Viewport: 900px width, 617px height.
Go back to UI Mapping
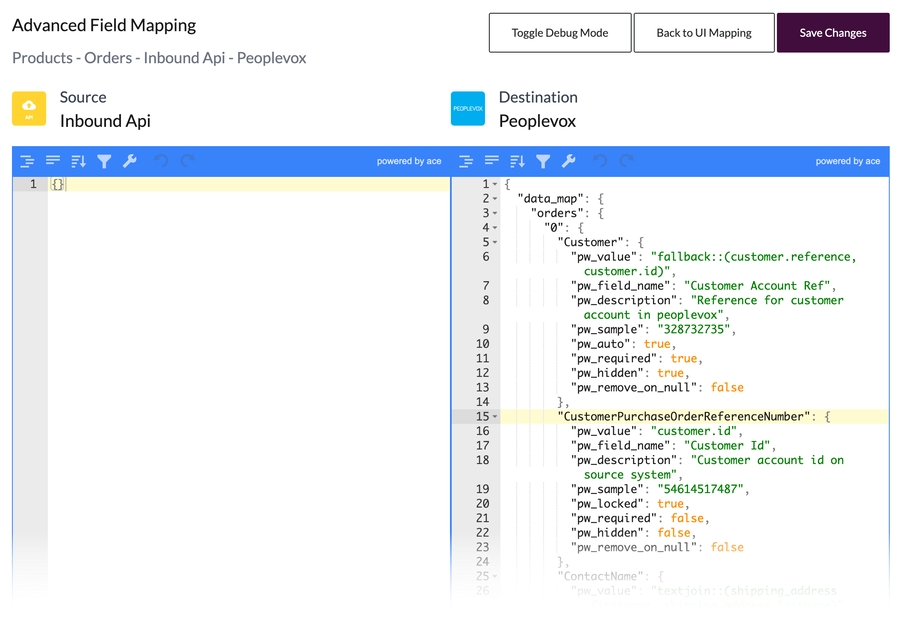(704, 33)
